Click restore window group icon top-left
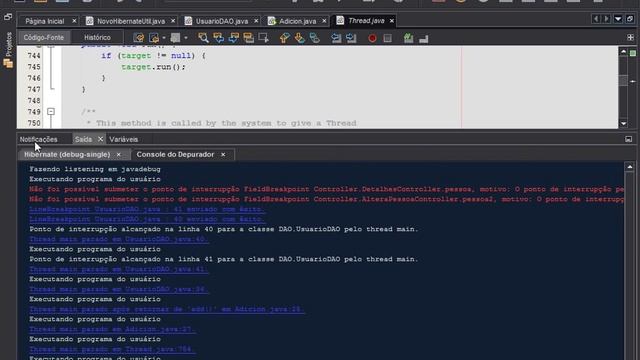This screenshot has height=360, width=640. (8, 17)
